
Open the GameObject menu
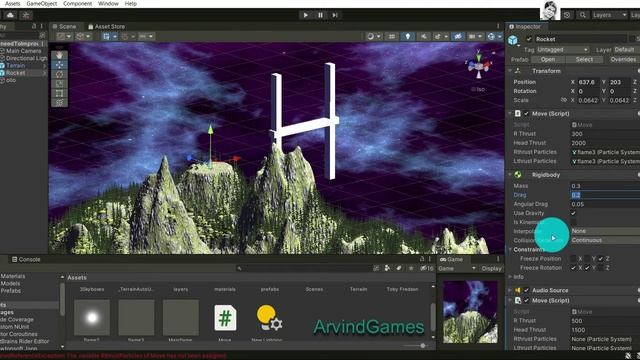click(42, 4)
